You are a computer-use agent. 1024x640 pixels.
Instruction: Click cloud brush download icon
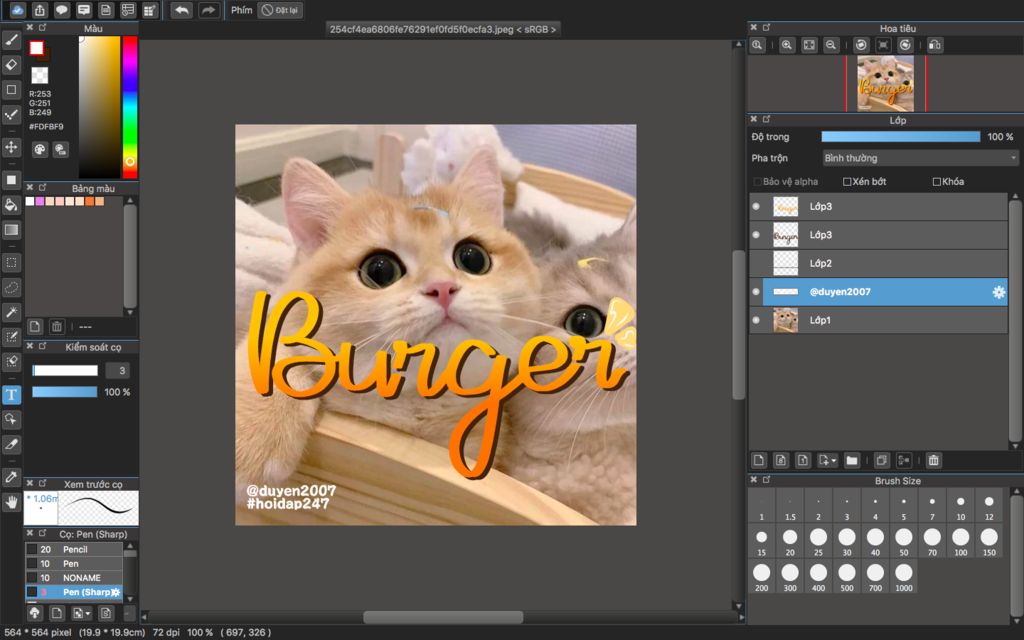click(35, 613)
